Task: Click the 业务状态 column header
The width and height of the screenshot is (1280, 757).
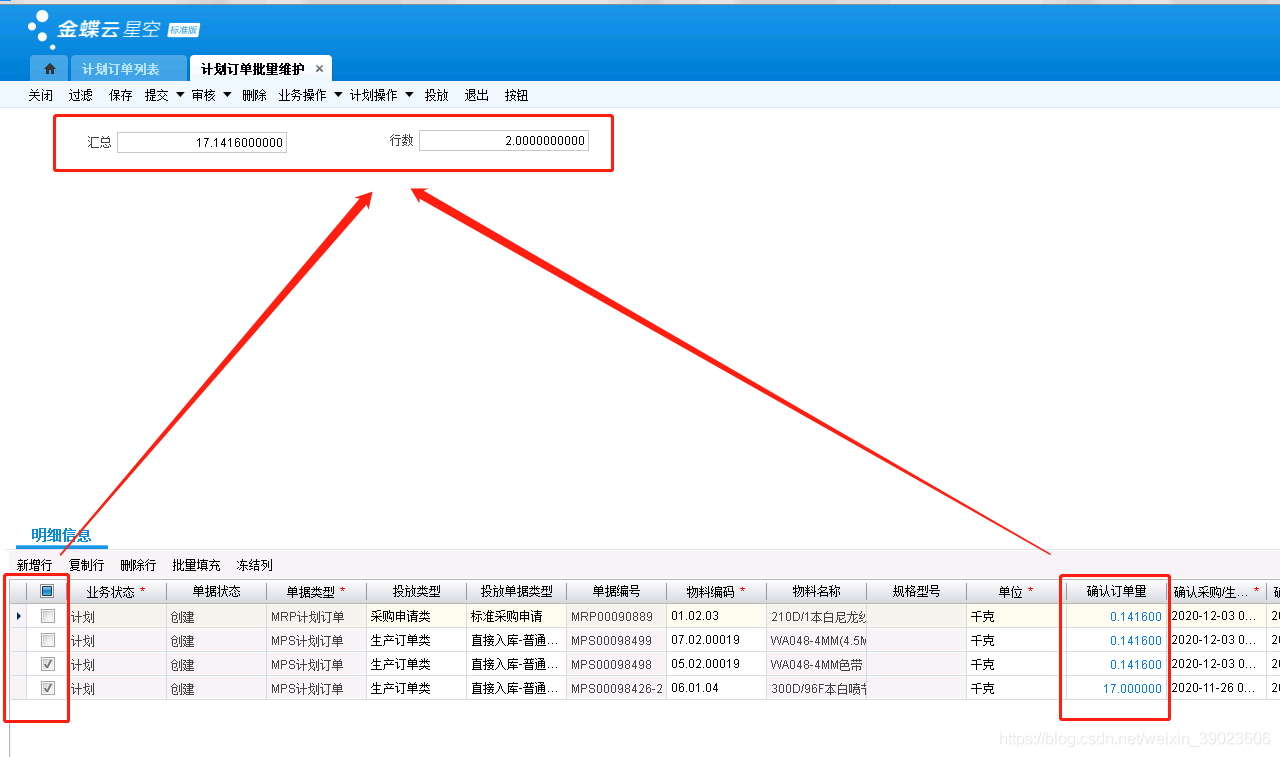Action: point(116,592)
